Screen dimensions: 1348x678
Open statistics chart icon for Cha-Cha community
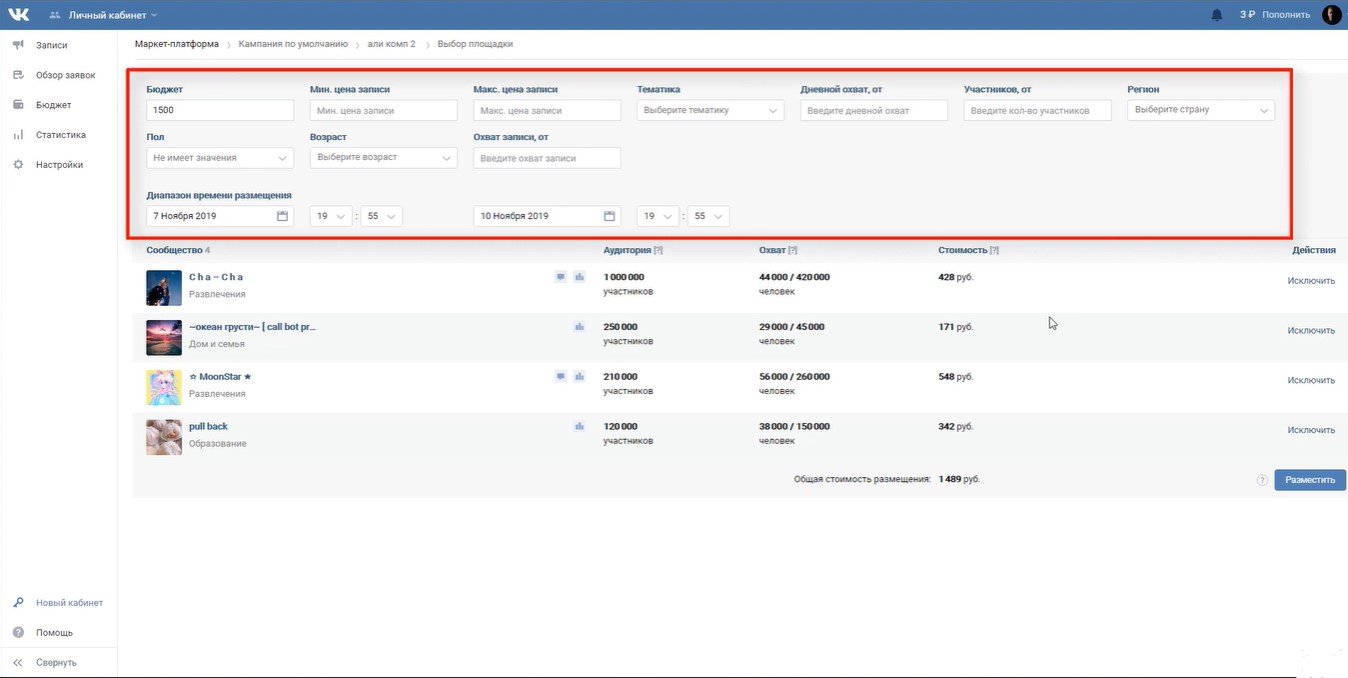pyautogui.click(x=579, y=277)
